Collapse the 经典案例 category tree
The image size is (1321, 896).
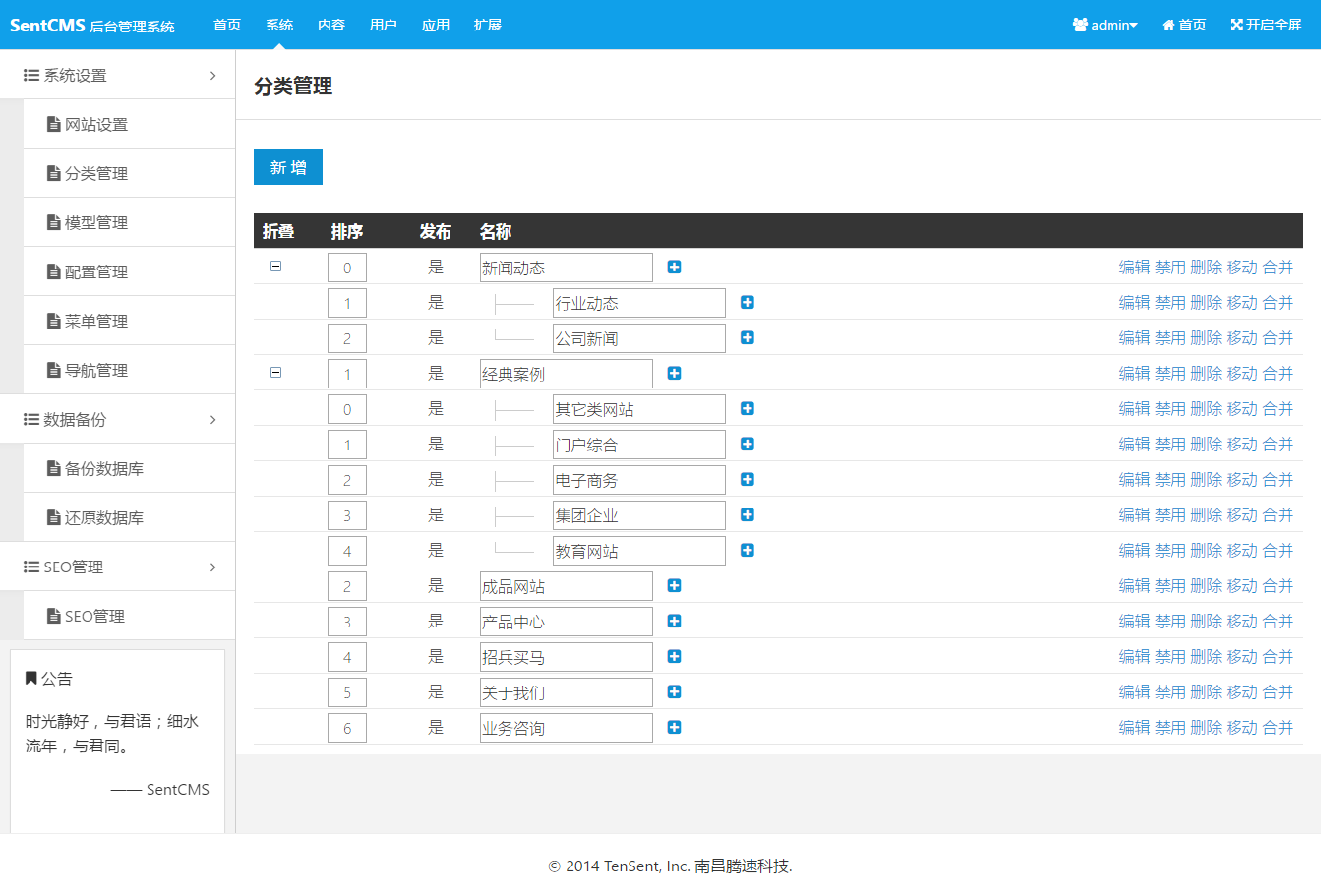pos(275,372)
